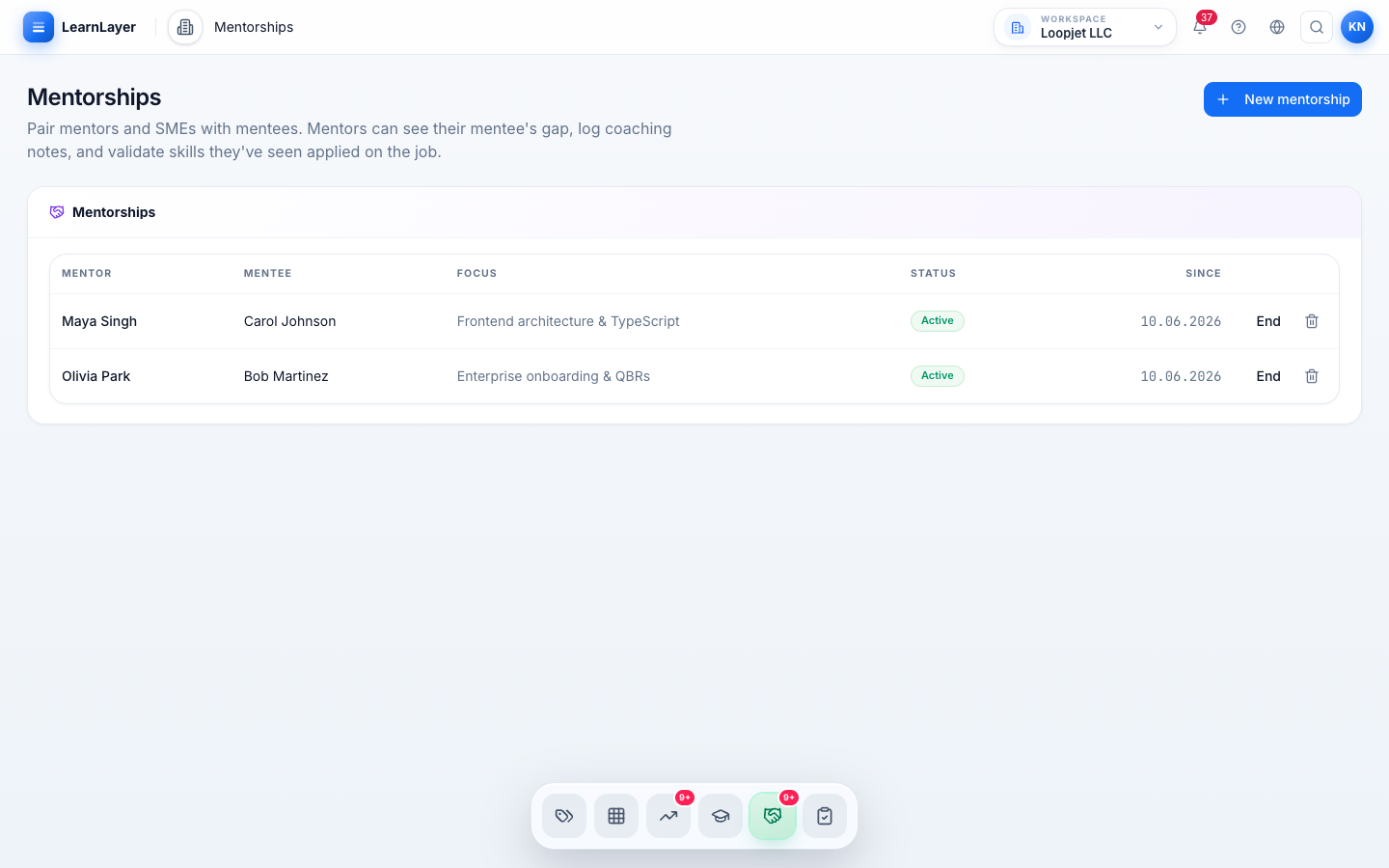Select the Bob Martinez mentee cell
The image size is (1389, 868).
[x=286, y=376]
